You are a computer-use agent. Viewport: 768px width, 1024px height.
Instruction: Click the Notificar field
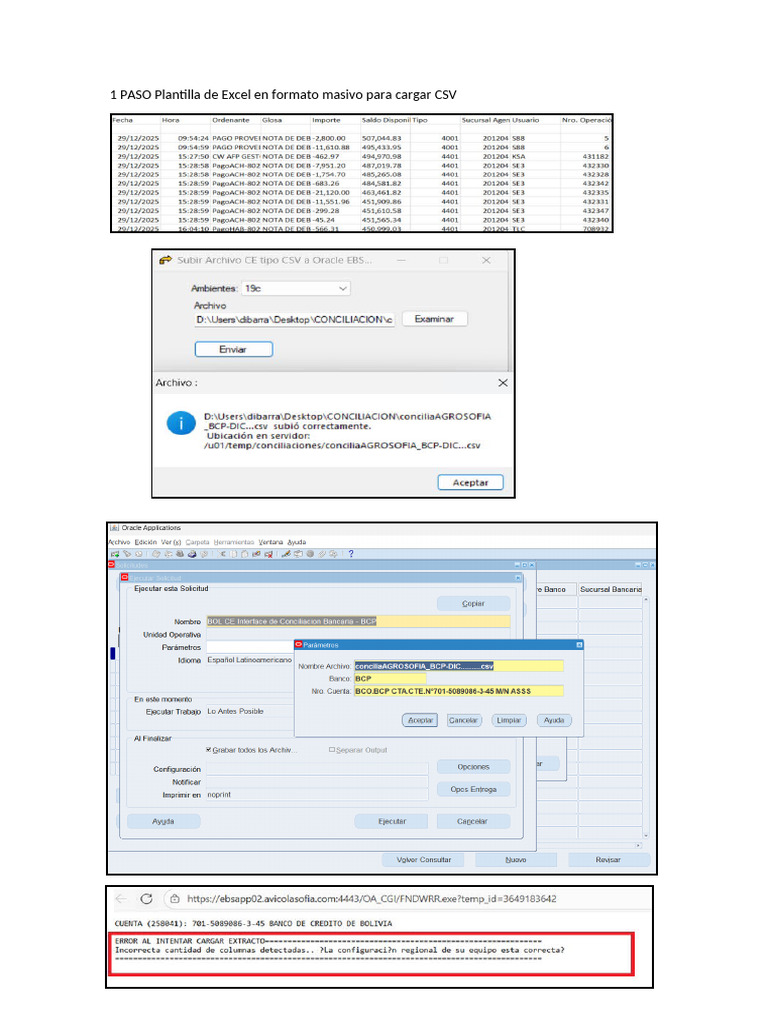(317, 782)
